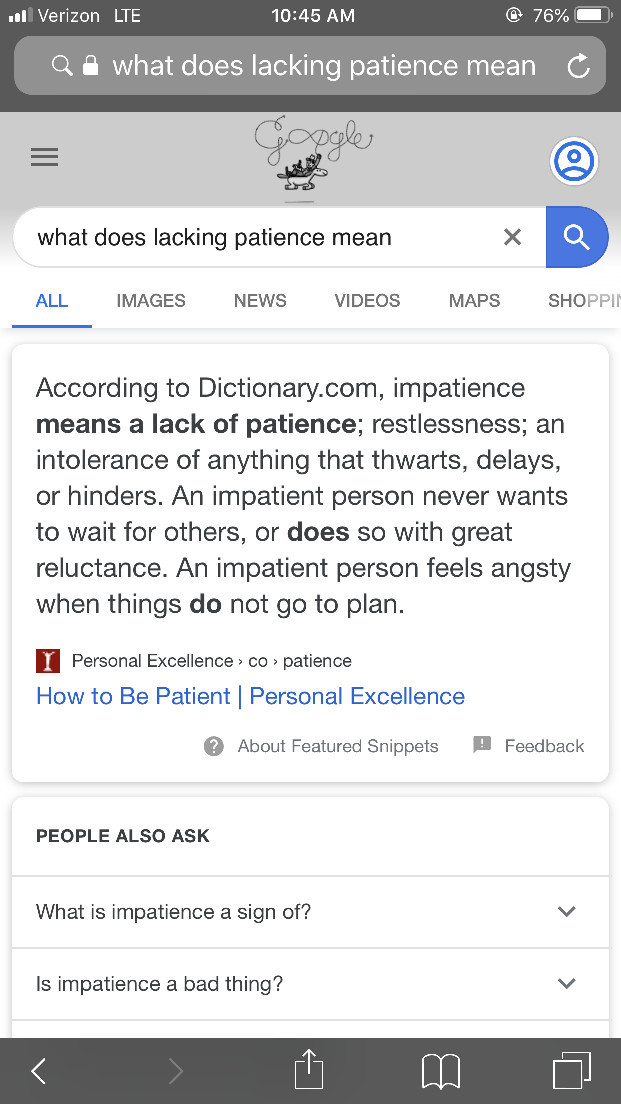This screenshot has height=1104, width=621.
Task: Open the hamburger menu icon
Action: click(45, 157)
